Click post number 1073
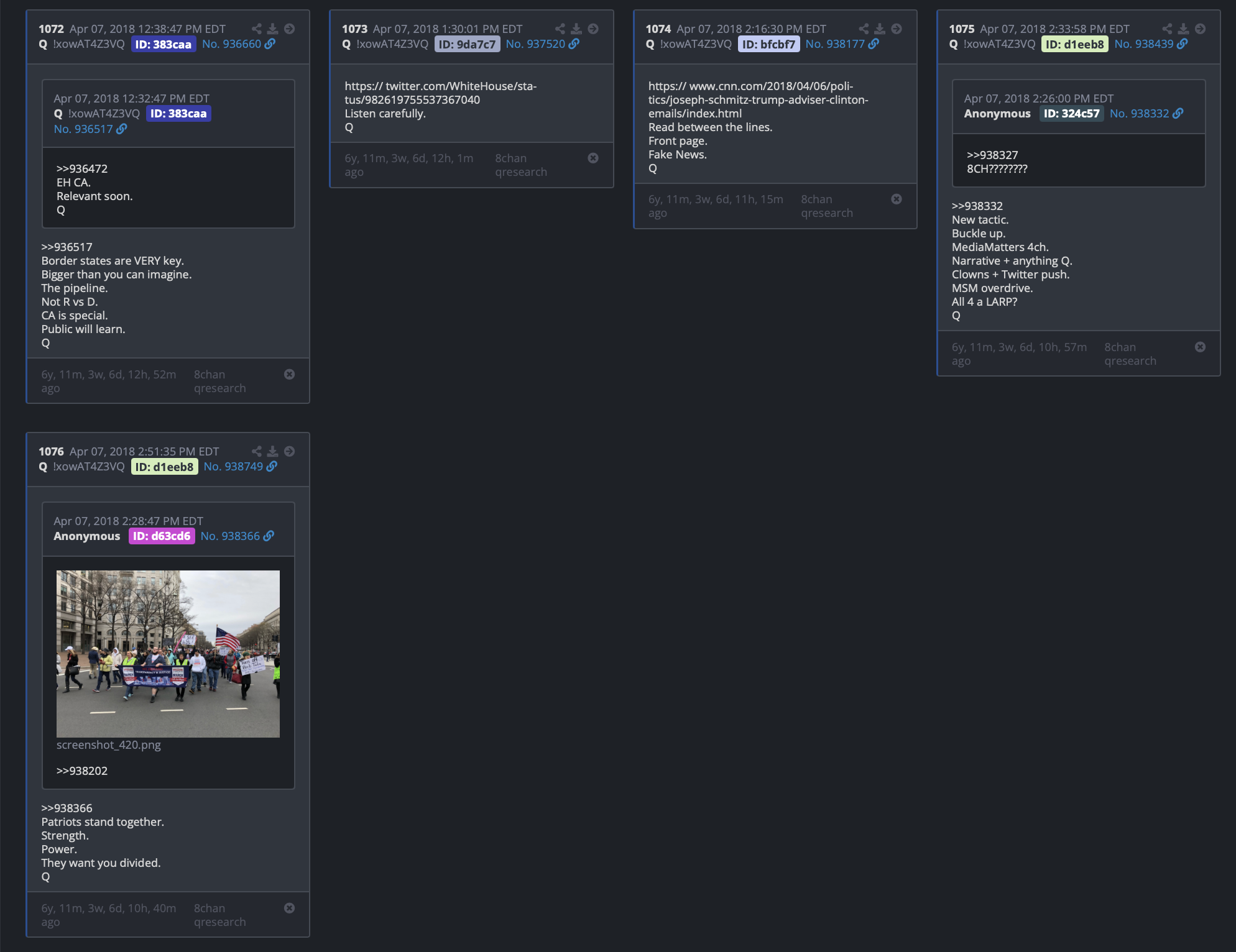1236x952 pixels. (354, 29)
